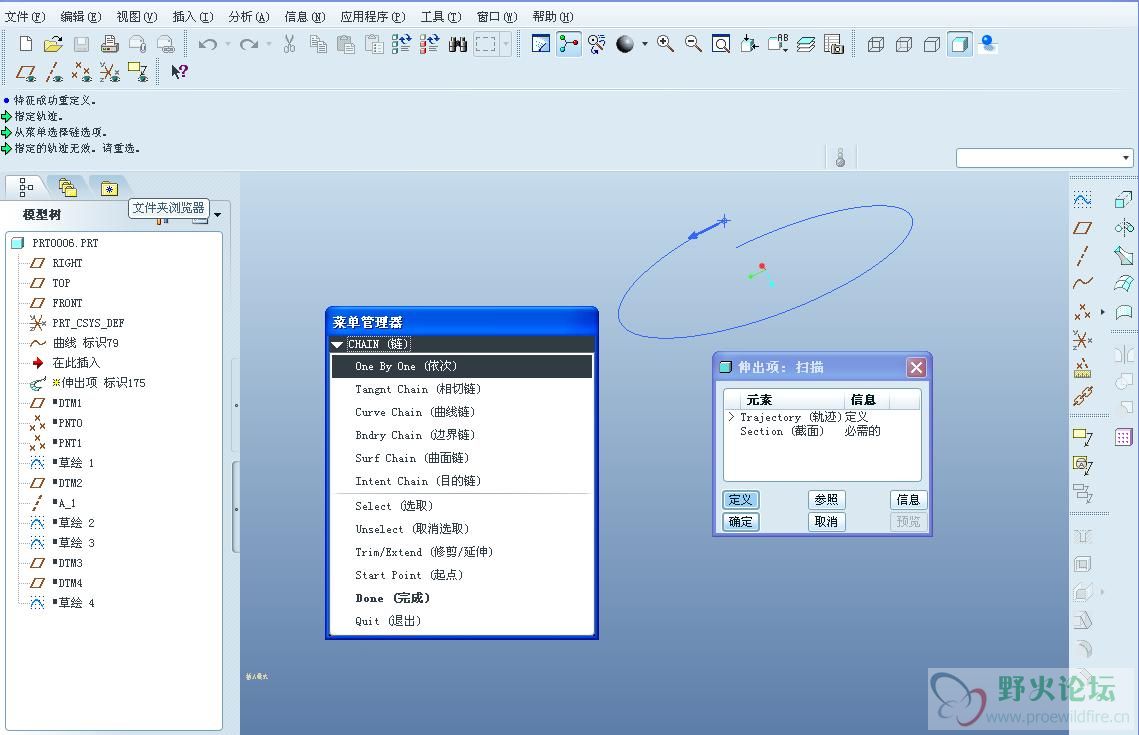Switch to shaded display mode

point(960,44)
